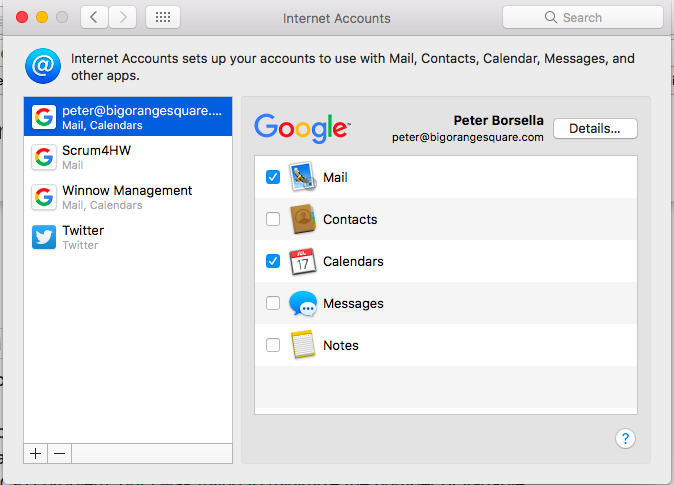
Task: Click the Calendar icon showing 17
Action: (303, 261)
